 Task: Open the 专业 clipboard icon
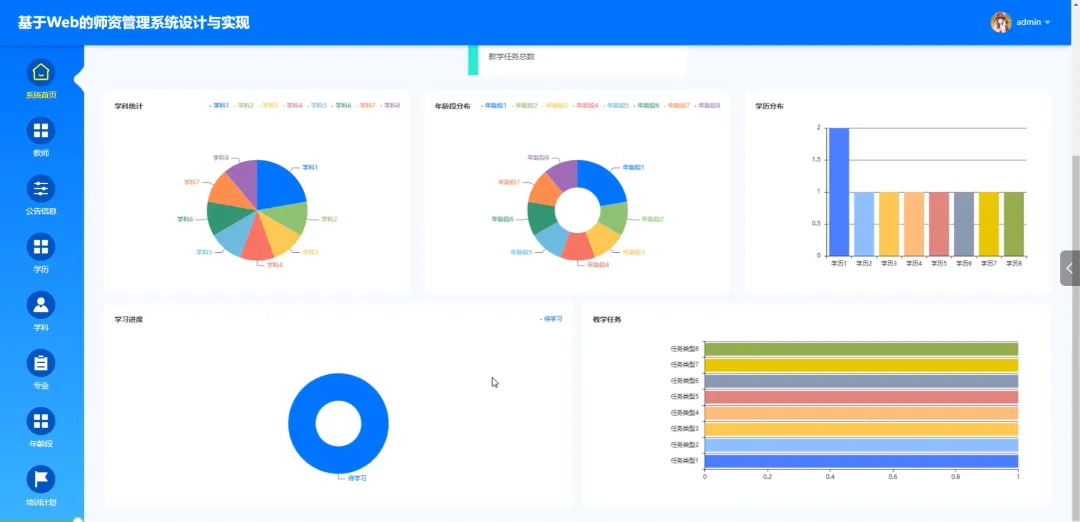point(41,363)
